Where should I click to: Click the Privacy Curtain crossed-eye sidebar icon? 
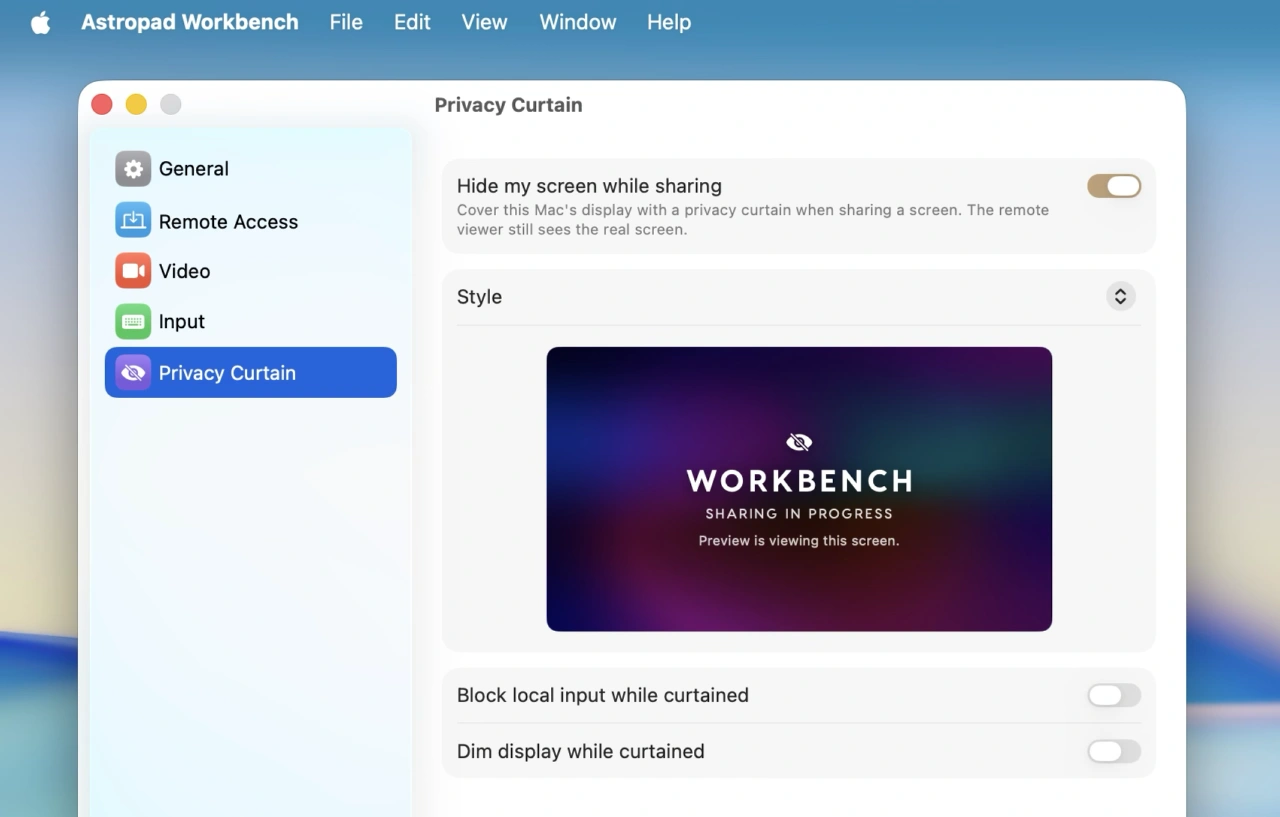point(133,373)
